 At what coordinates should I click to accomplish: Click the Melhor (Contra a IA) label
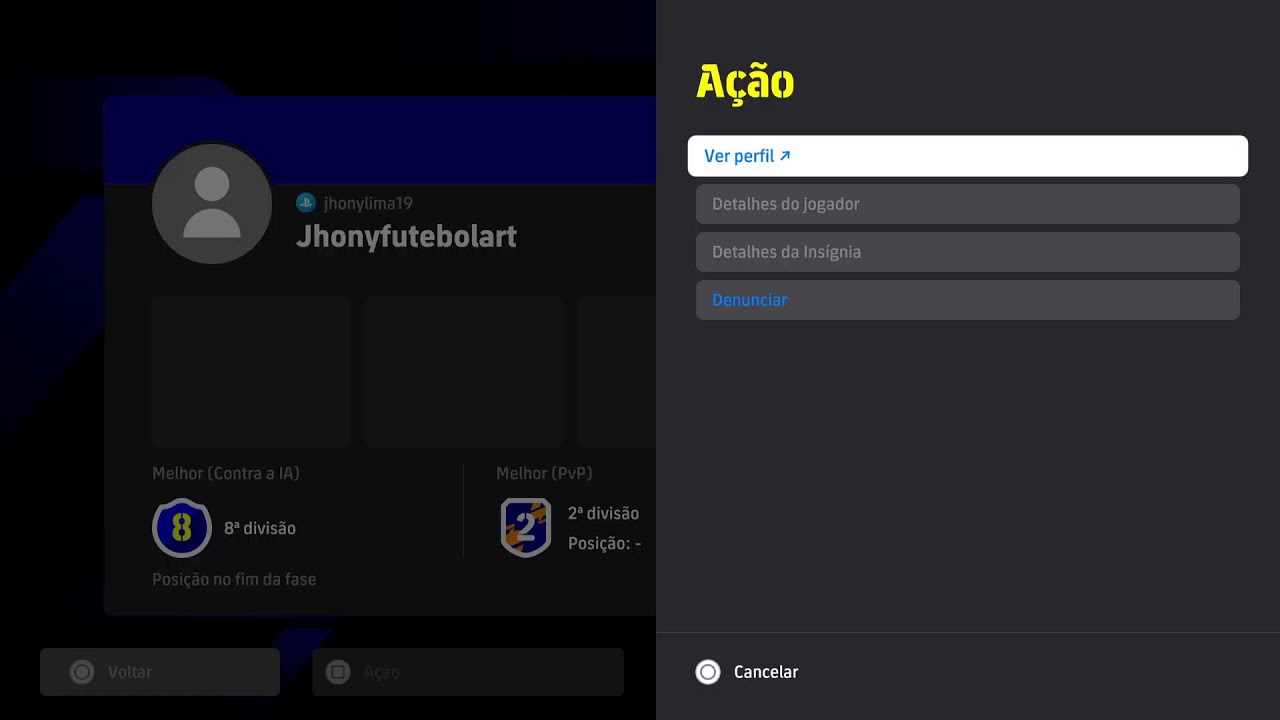pos(226,473)
